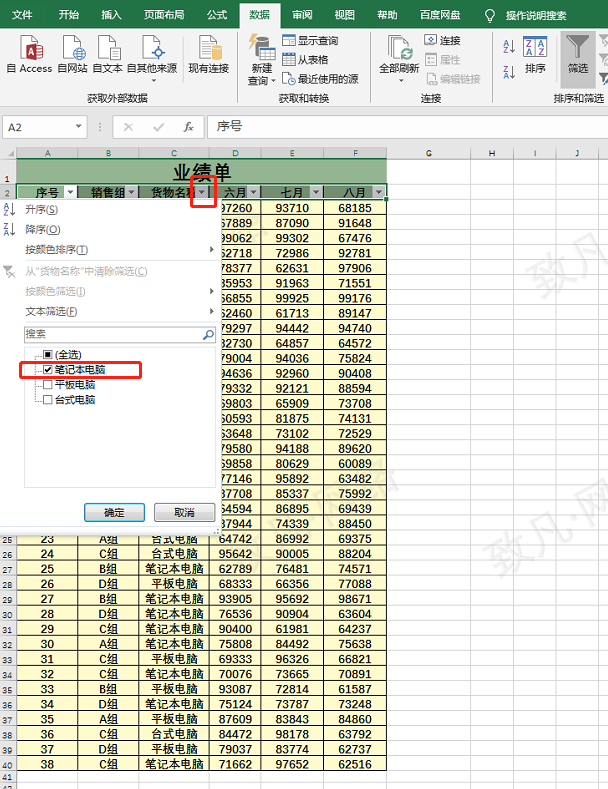
Task: Click the 操作说明搜索 search box
Action: pyautogui.click(x=536, y=16)
